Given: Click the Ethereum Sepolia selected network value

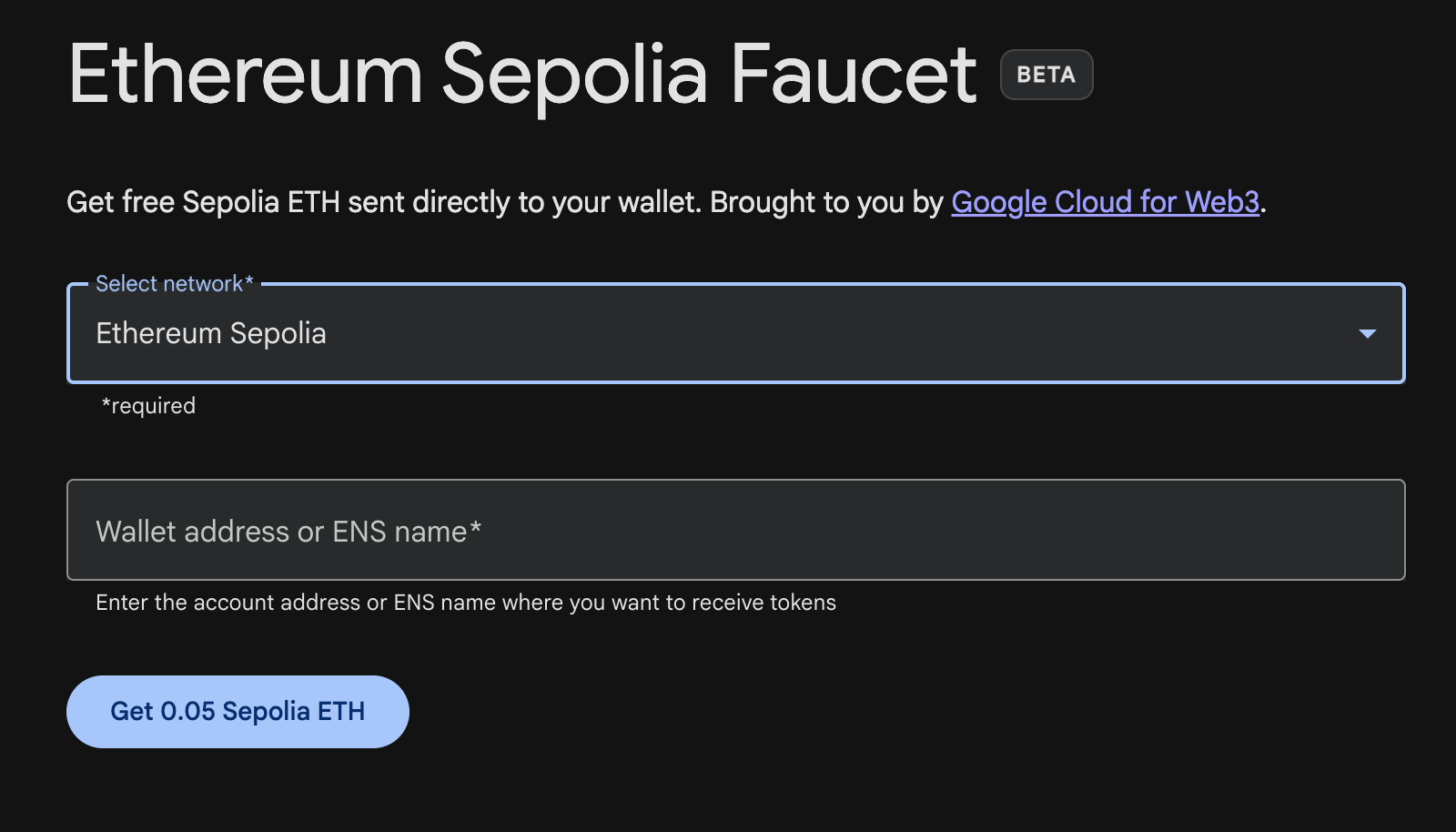Looking at the screenshot, I should pyautogui.click(x=211, y=334).
